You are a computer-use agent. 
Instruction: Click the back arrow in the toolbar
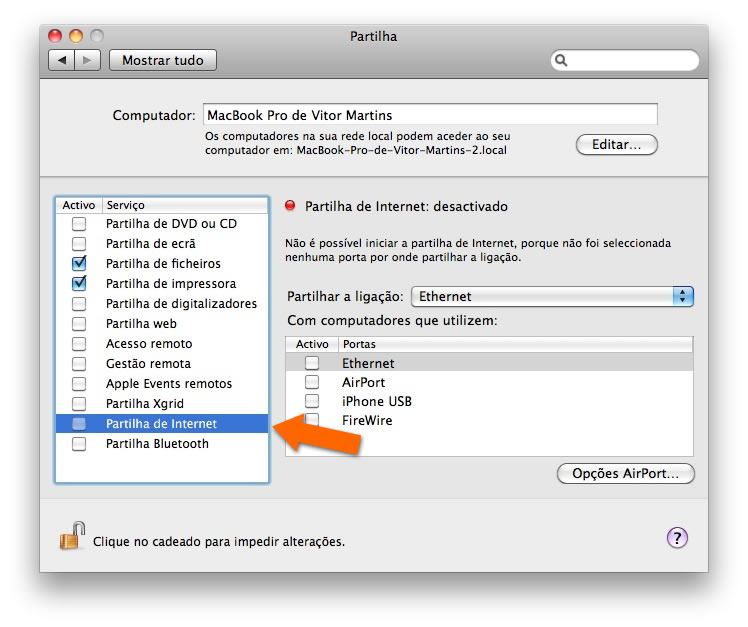pos(62,60)
